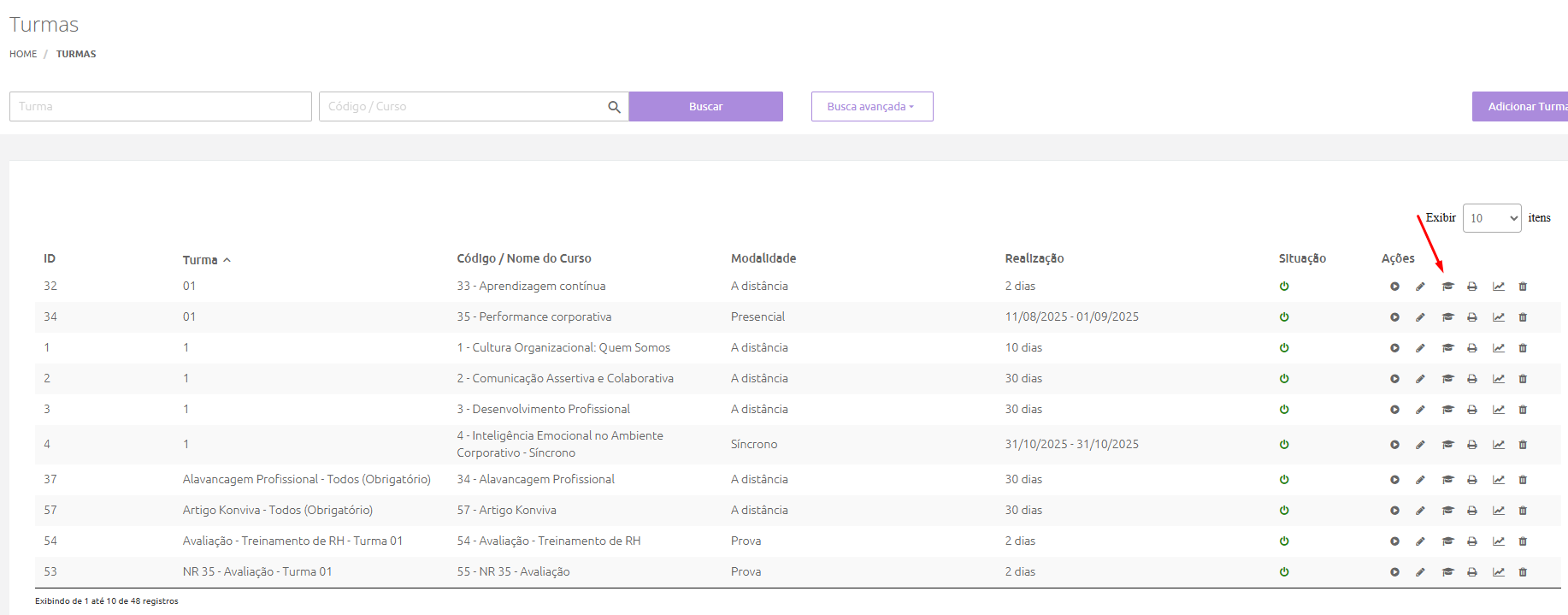Focus the Turma search input field
Image resolution: width=1568 pixels, height=615 pixels.
[x=161, y=107]
